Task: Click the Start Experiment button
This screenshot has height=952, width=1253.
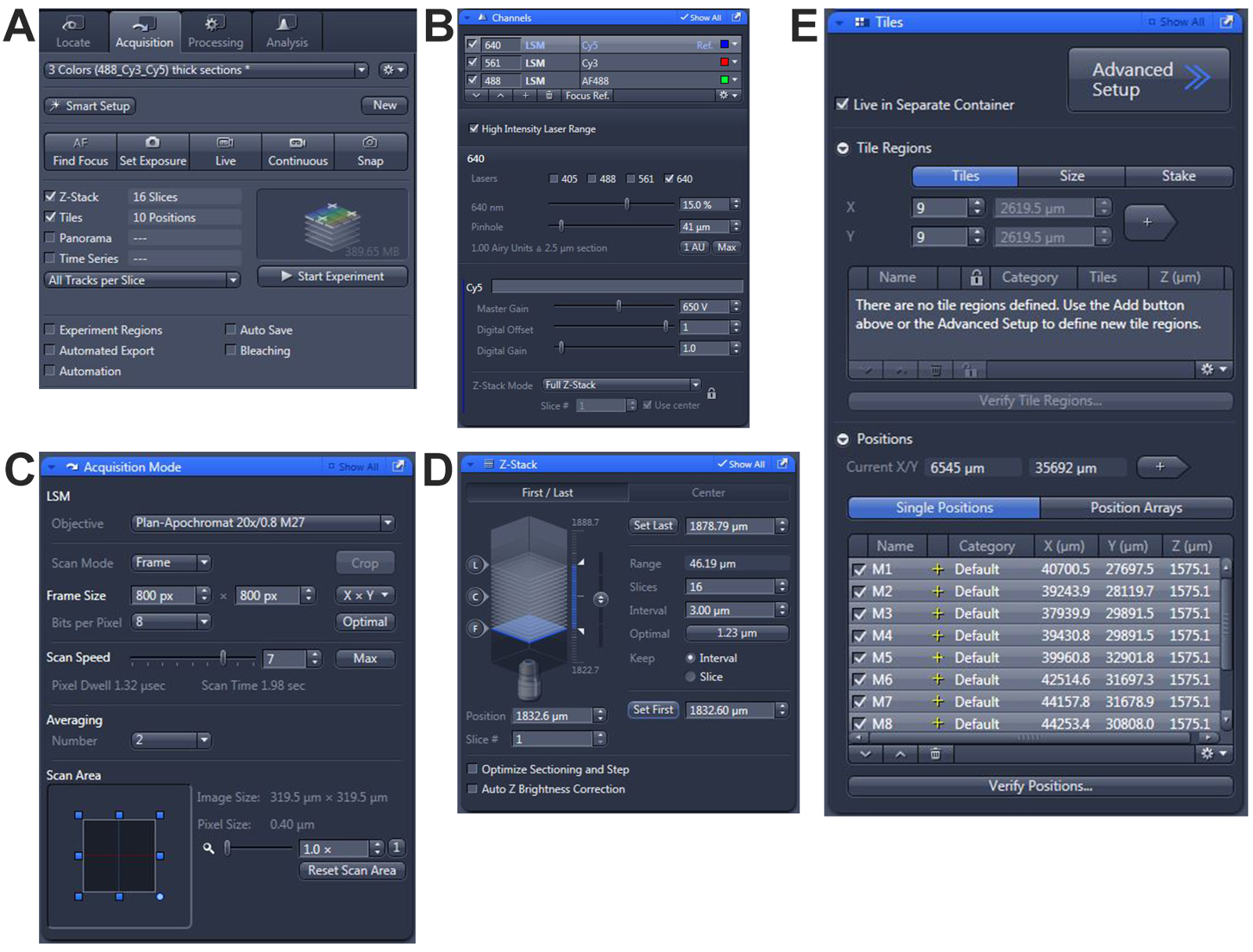Action: click(x=332, y=276)
